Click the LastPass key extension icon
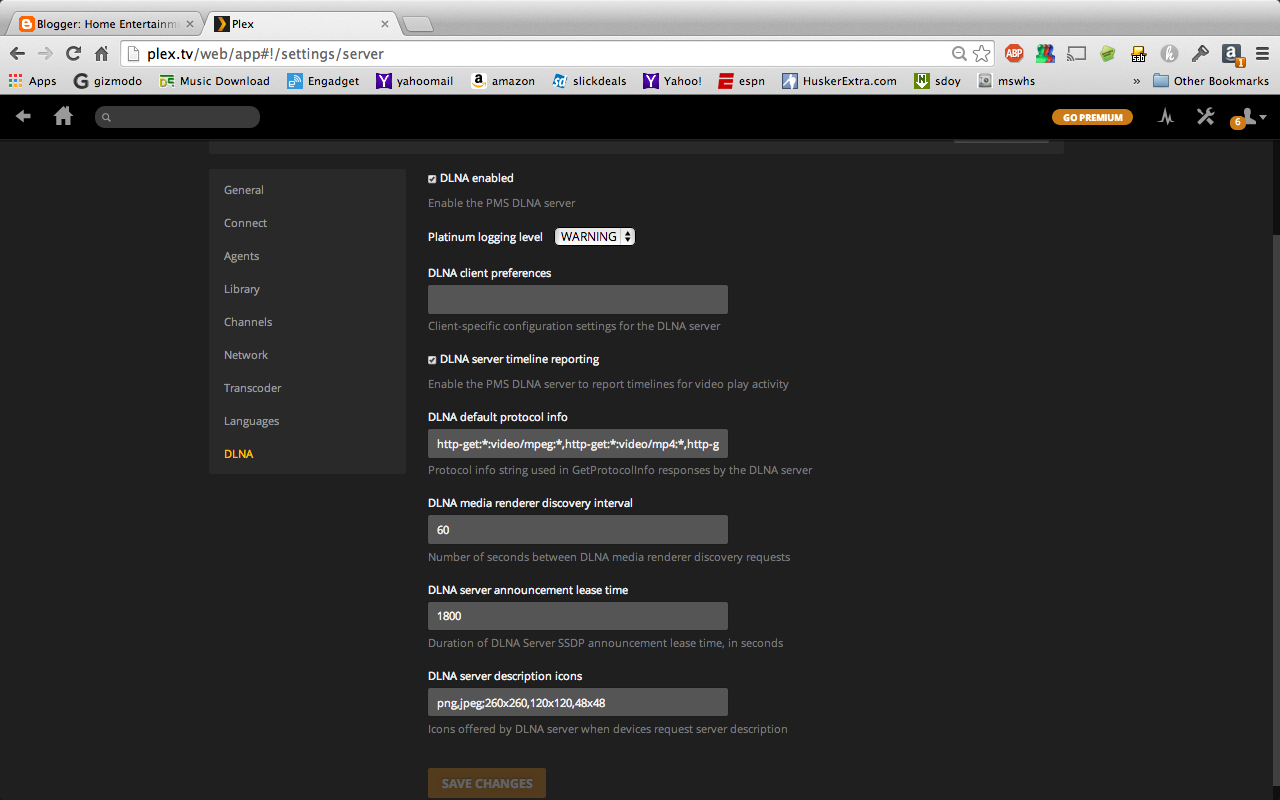The image size is (1280, 800). click(1200, 53)
